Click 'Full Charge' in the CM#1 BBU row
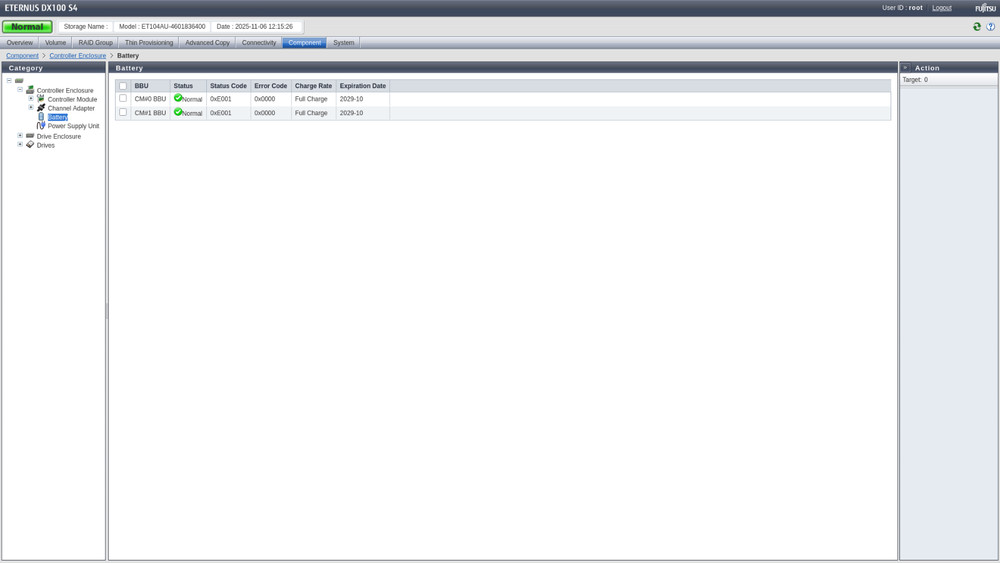This screenshot has width=1000, height=563. click(x=311, y=113)
